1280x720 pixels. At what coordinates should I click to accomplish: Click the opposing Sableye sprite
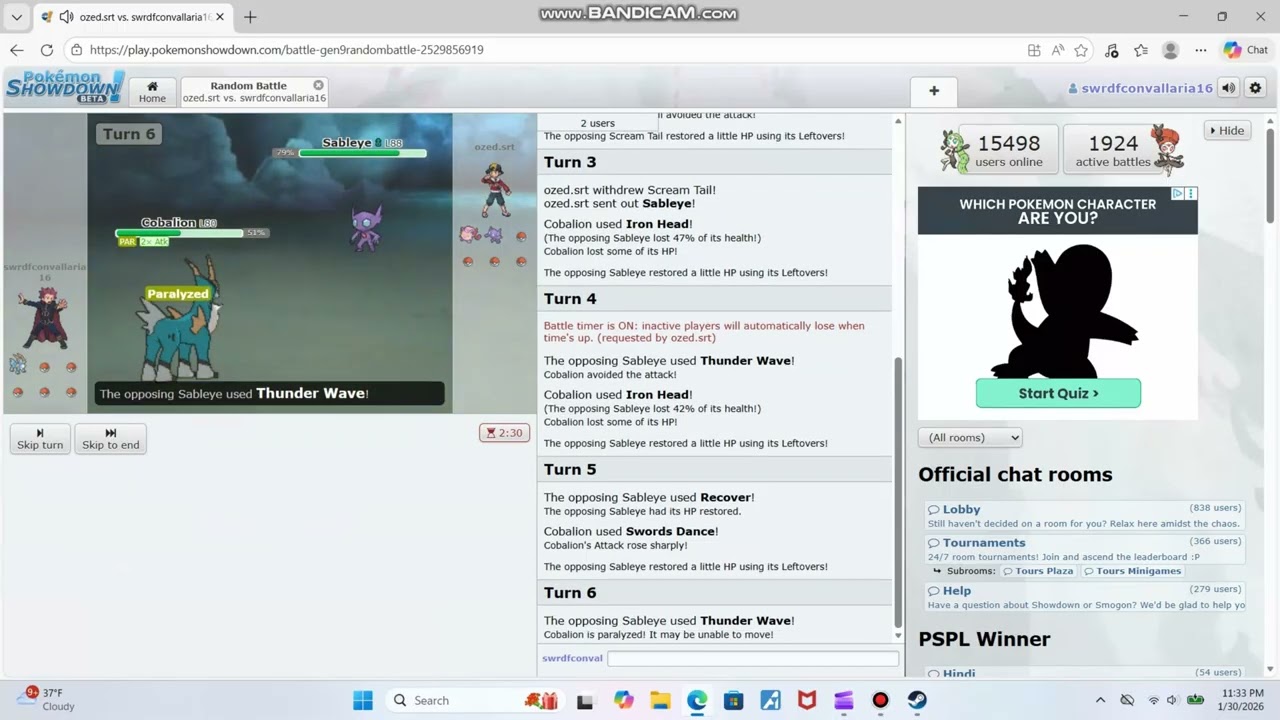tap(366, 228)
